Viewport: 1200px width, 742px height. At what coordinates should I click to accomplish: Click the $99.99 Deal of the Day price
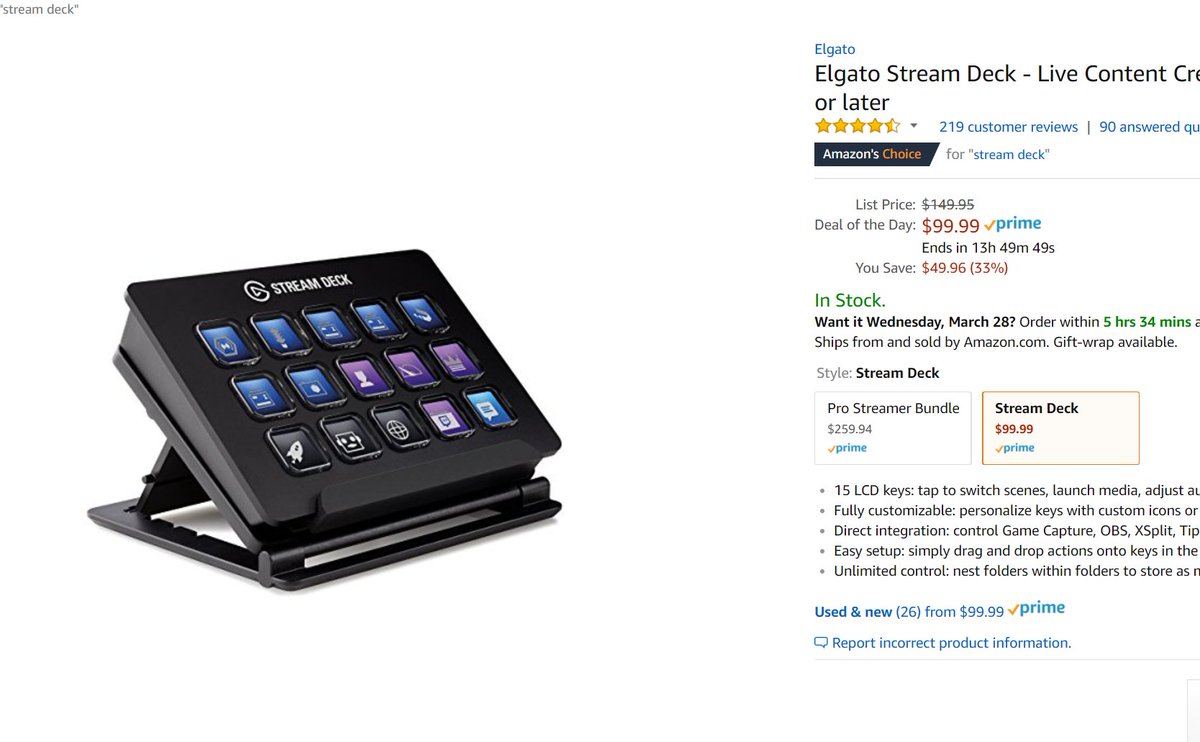click(x=950, y=226)
